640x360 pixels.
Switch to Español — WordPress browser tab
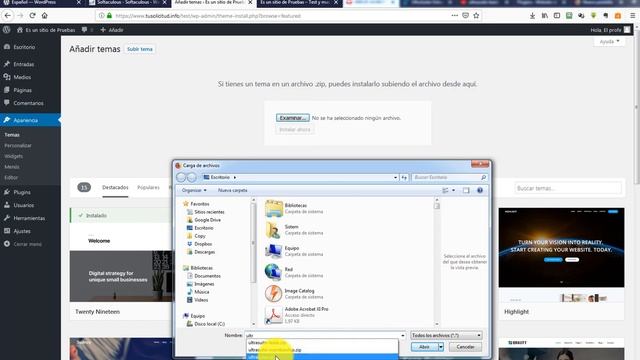41,3
